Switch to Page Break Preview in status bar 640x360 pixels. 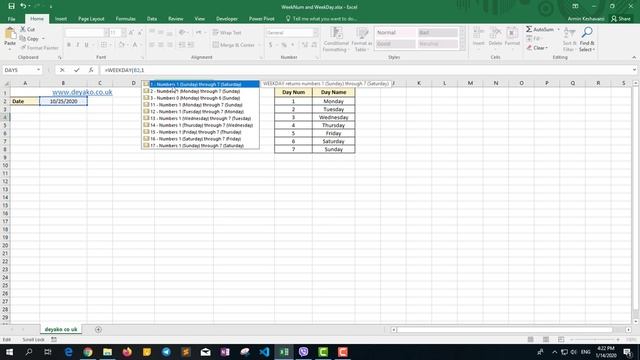point(561,340)
